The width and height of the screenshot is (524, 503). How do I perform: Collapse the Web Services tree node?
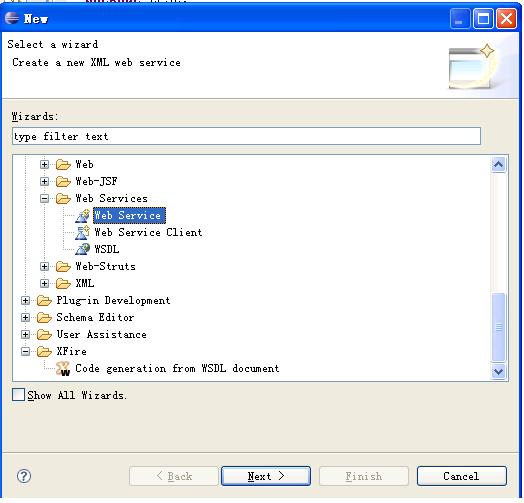click(44, 199)
